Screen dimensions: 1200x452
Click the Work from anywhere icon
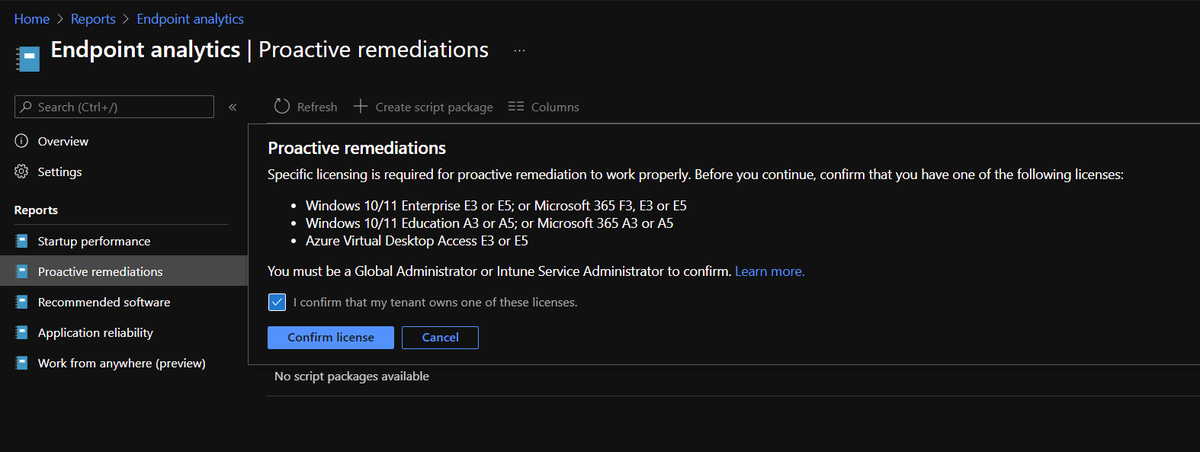(x=21, y=363)
